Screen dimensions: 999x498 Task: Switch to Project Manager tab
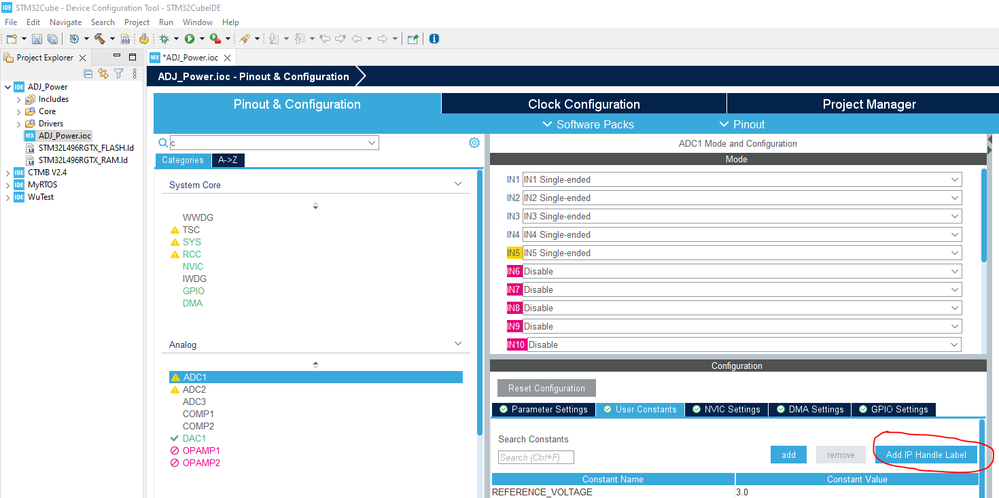click(869, 104)
